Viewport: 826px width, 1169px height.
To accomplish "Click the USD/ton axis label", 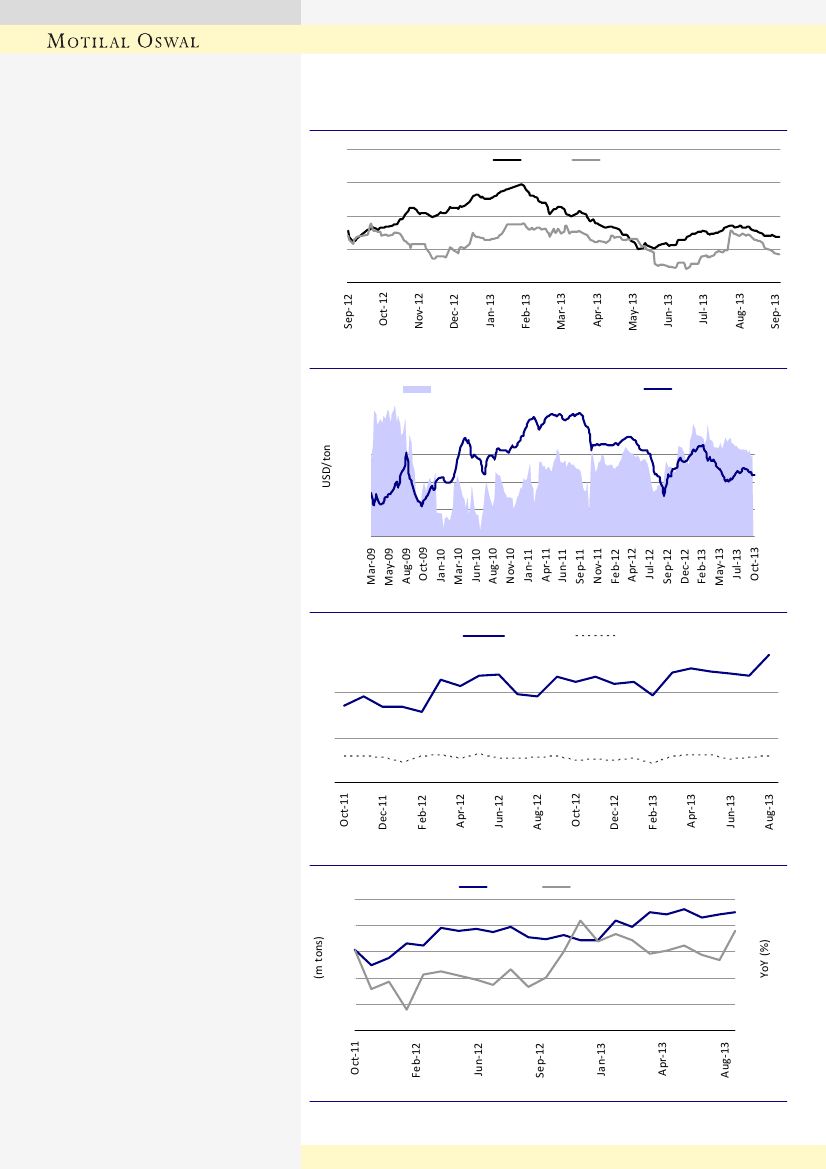I will pos(326,468).
